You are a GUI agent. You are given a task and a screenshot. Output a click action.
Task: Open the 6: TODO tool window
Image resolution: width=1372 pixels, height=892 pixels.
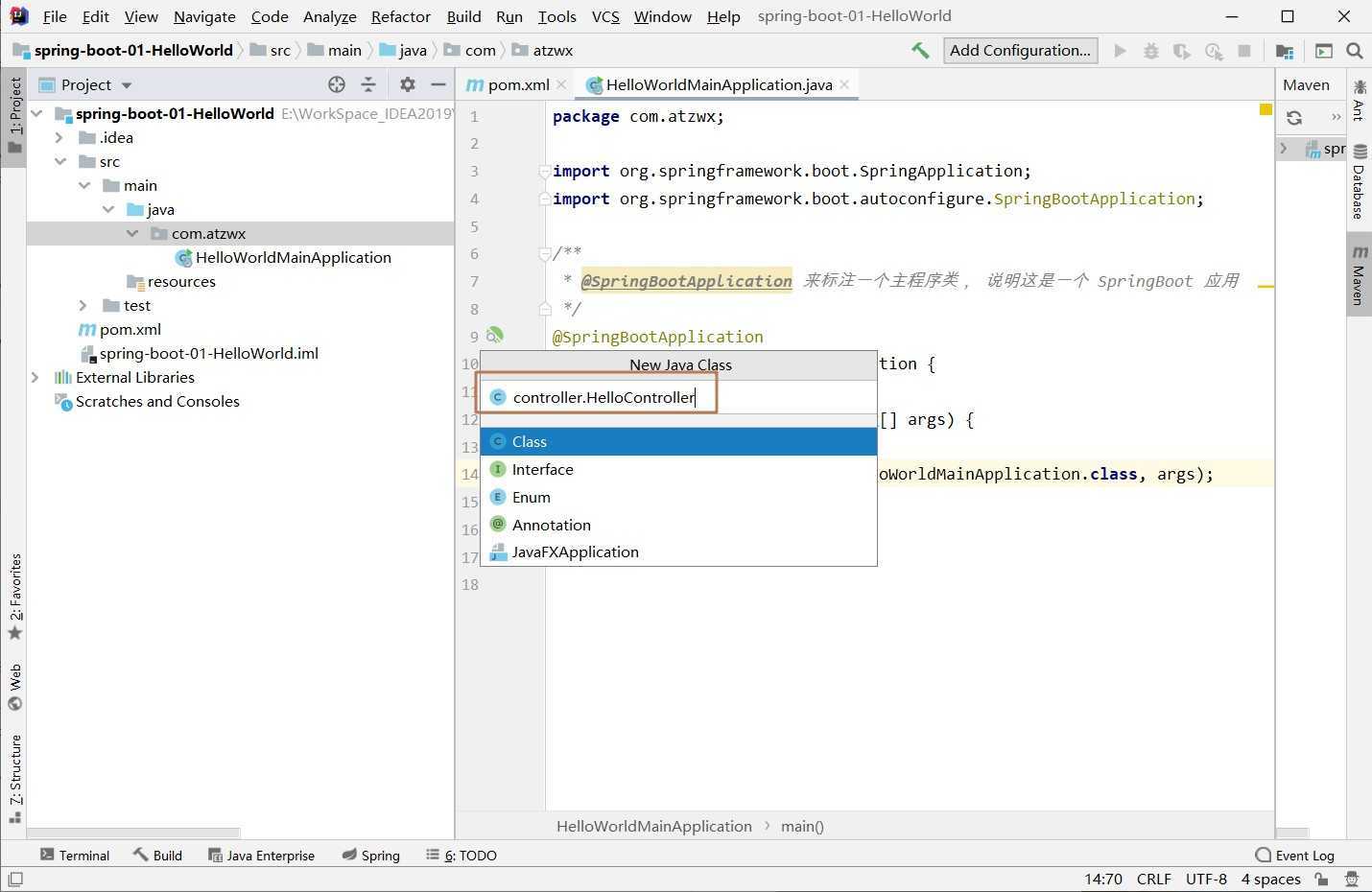point(461,855)
